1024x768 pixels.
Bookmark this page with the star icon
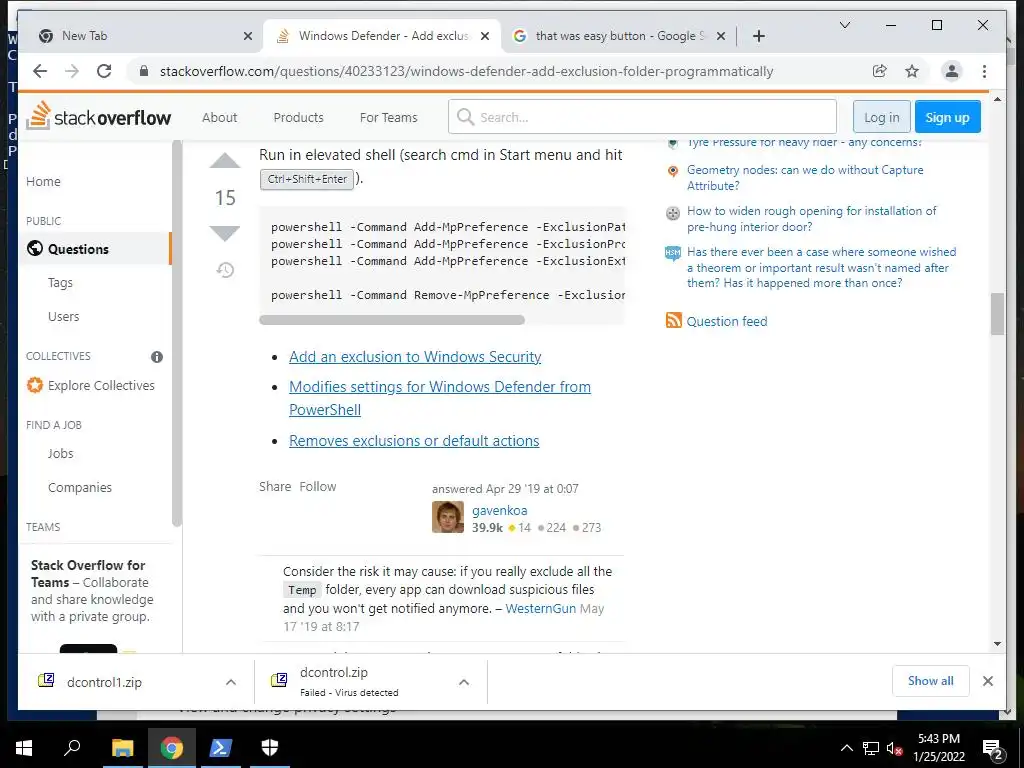pyautogui.click(x=912, y=71)
